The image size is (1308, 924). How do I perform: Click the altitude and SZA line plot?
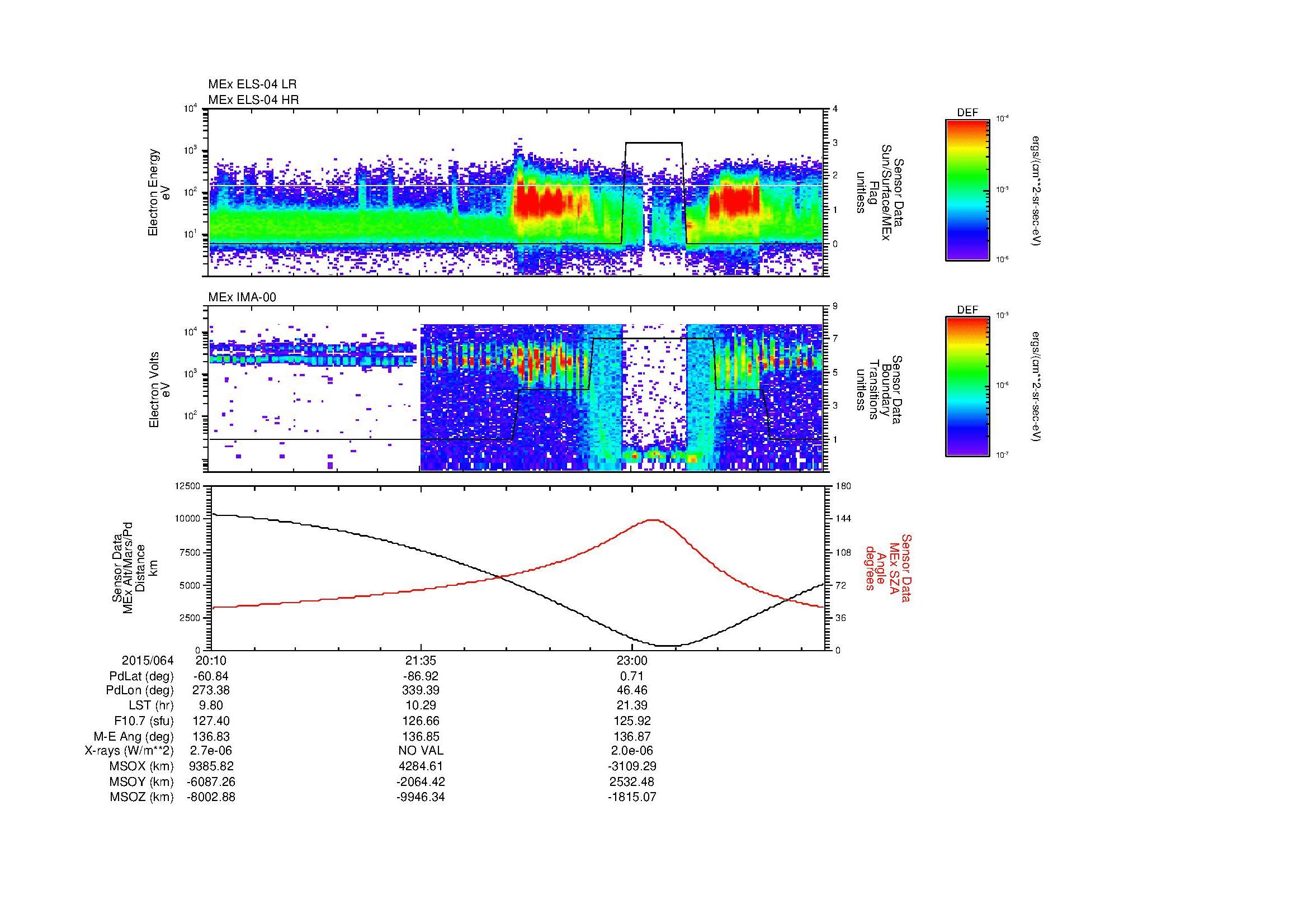click(517, 567)
